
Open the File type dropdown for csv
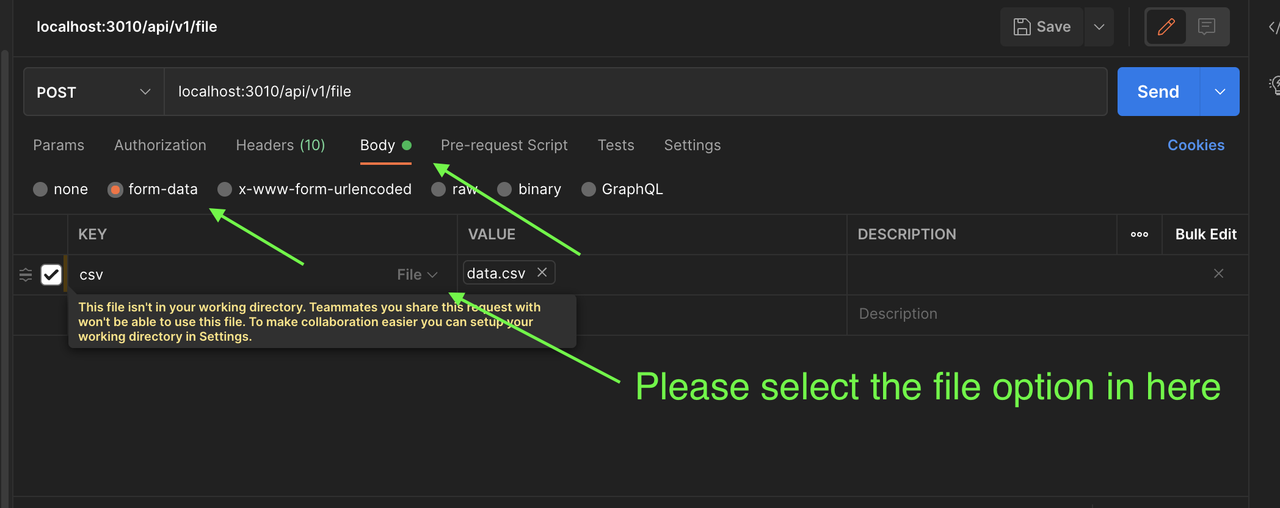pyautogui.click(x=417, y=274)
